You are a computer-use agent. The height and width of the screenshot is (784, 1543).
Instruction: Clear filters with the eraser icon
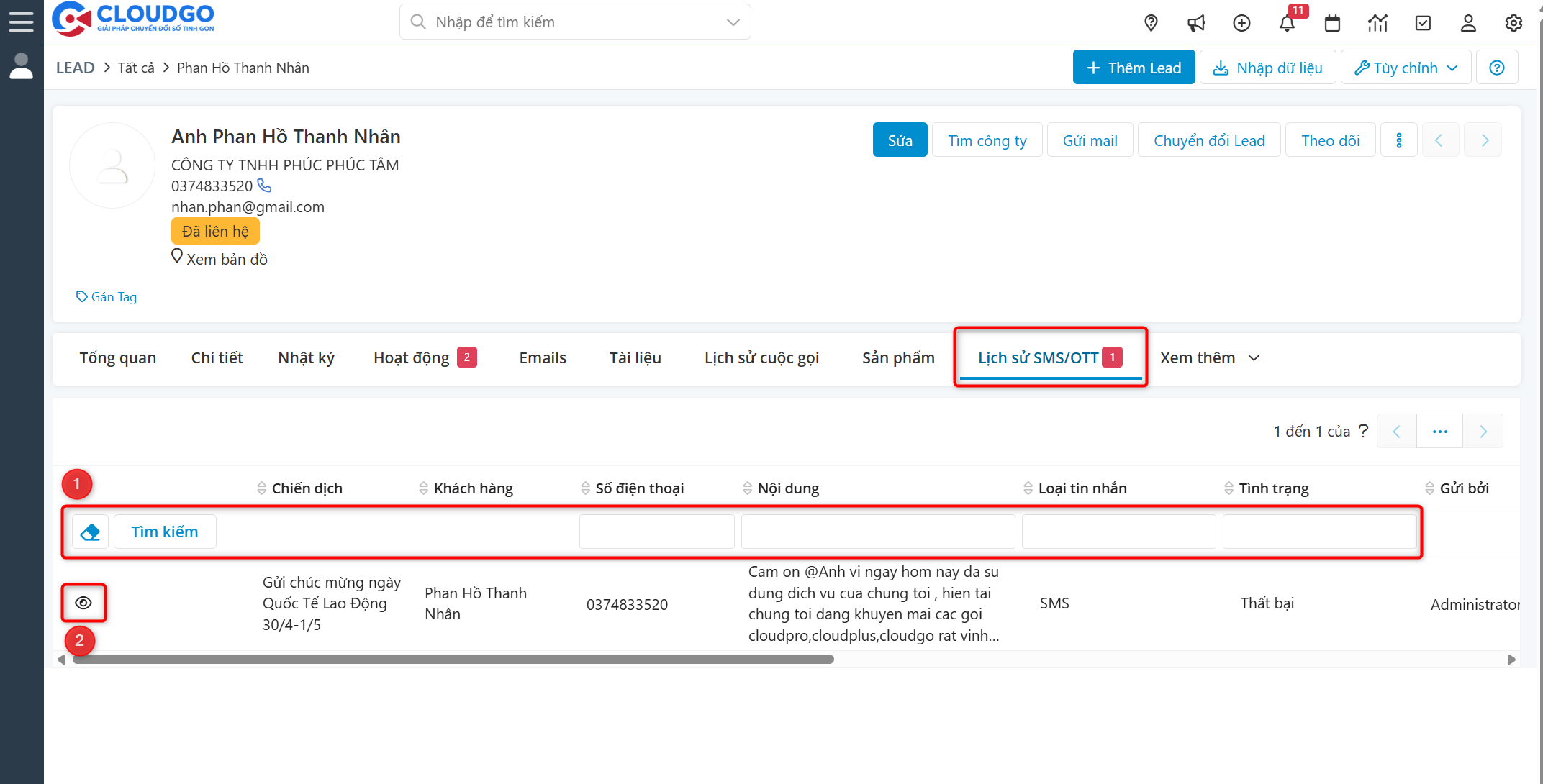coord(89,531)
